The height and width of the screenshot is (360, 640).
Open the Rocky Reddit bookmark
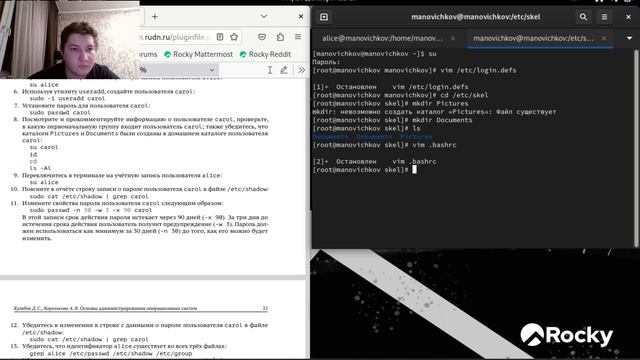point(265,54)
